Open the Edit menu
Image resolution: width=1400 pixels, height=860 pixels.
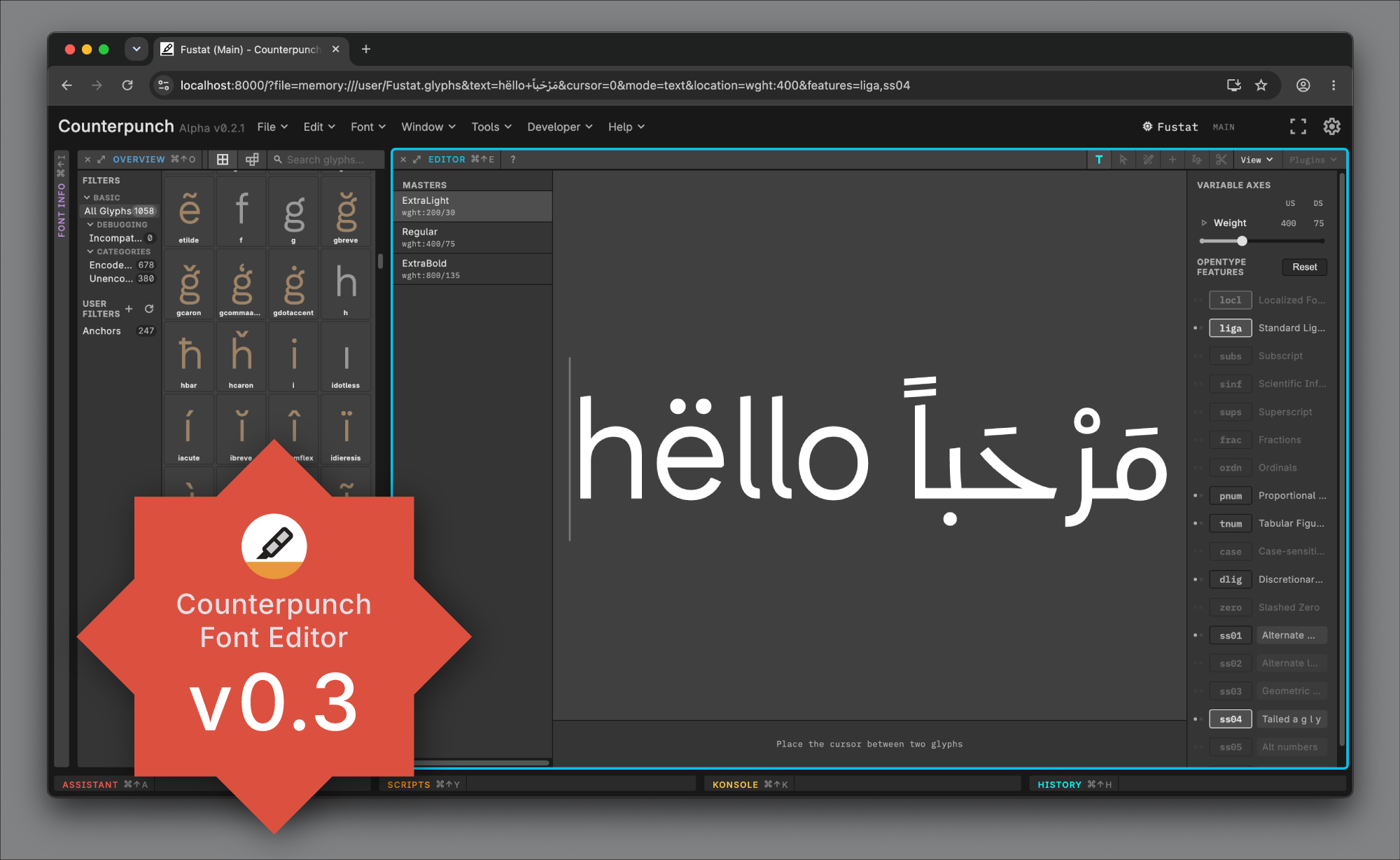click(319, 127)
